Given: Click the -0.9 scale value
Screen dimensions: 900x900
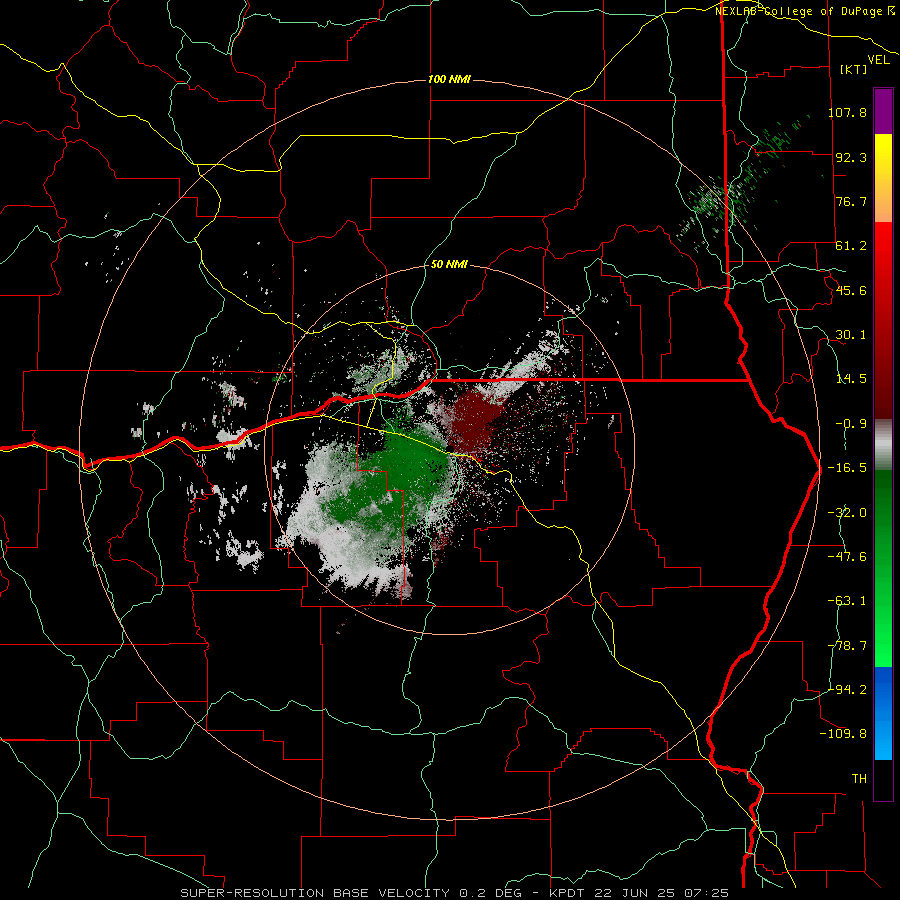Looking at the screenshot, I should [x=851, y=424].
